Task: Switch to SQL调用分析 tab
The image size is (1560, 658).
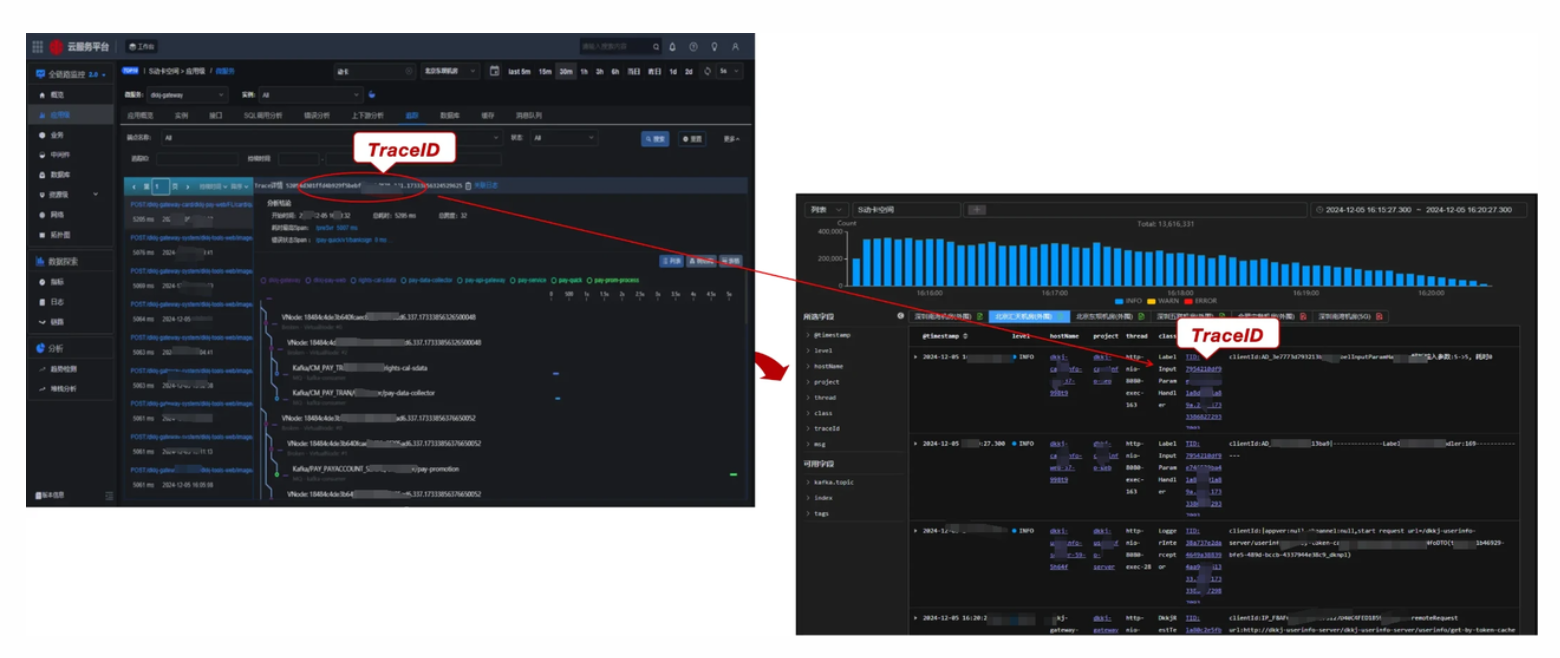Action: coord(263,115)
